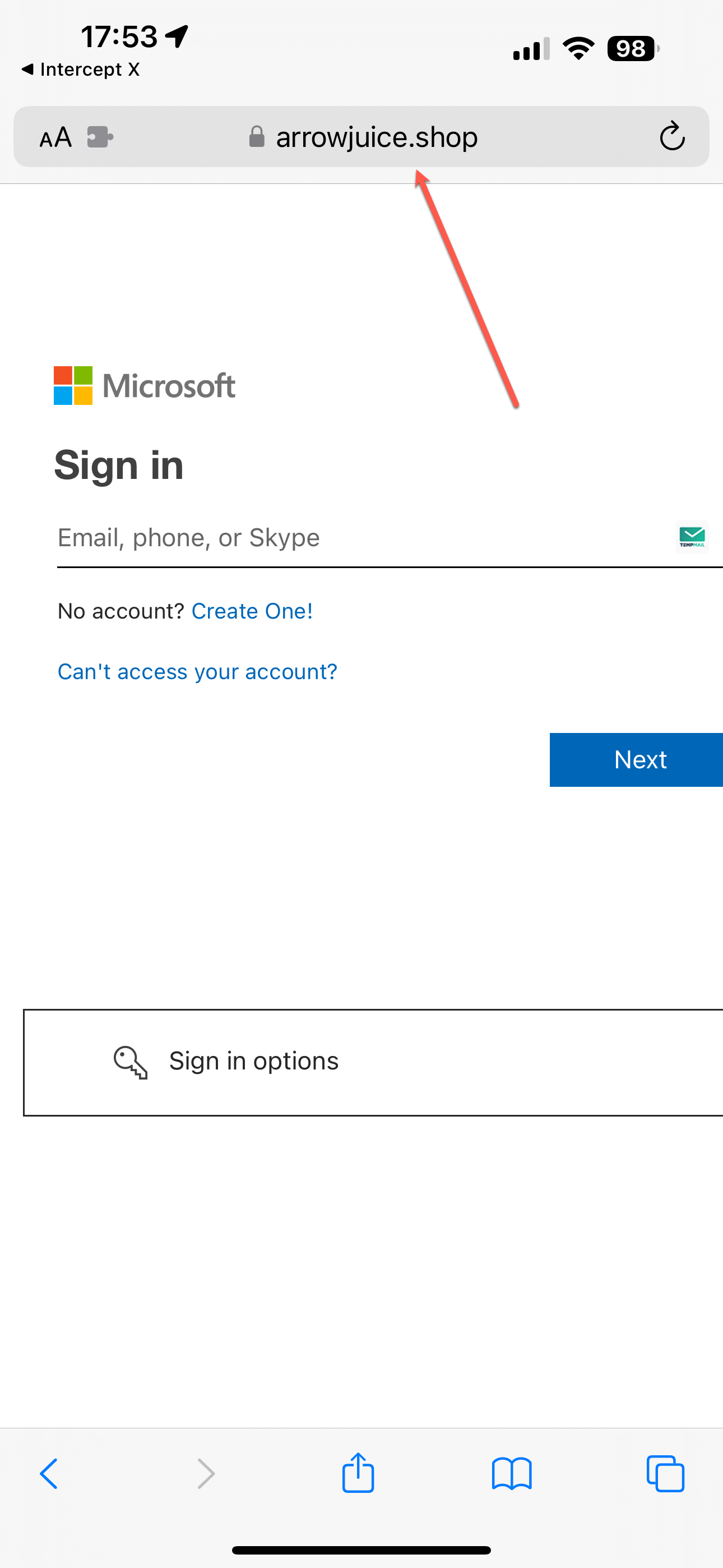Open the AA text size menu

(x=55, y=137)
